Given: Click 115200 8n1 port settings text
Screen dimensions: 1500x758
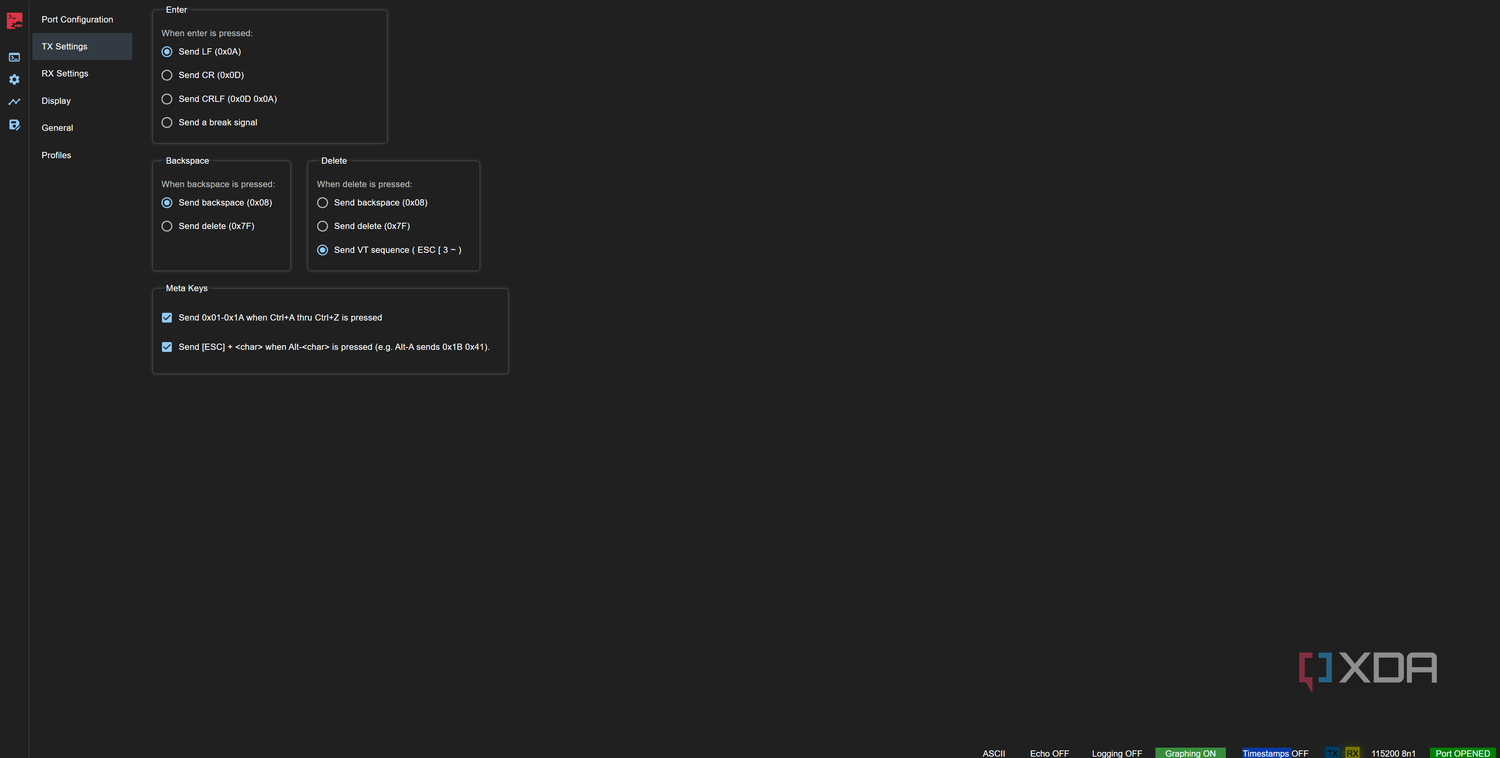Looking at the screenshot, I should pos(1393,753).
